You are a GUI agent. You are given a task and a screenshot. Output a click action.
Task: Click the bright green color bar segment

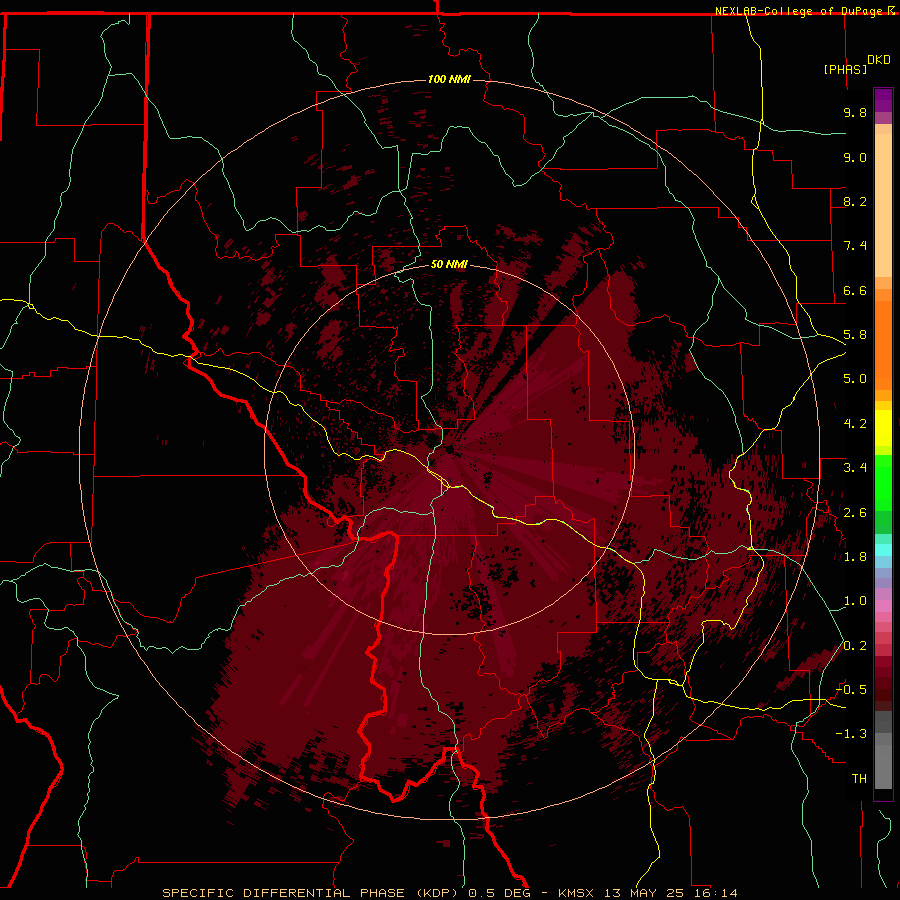click(883, 483)
